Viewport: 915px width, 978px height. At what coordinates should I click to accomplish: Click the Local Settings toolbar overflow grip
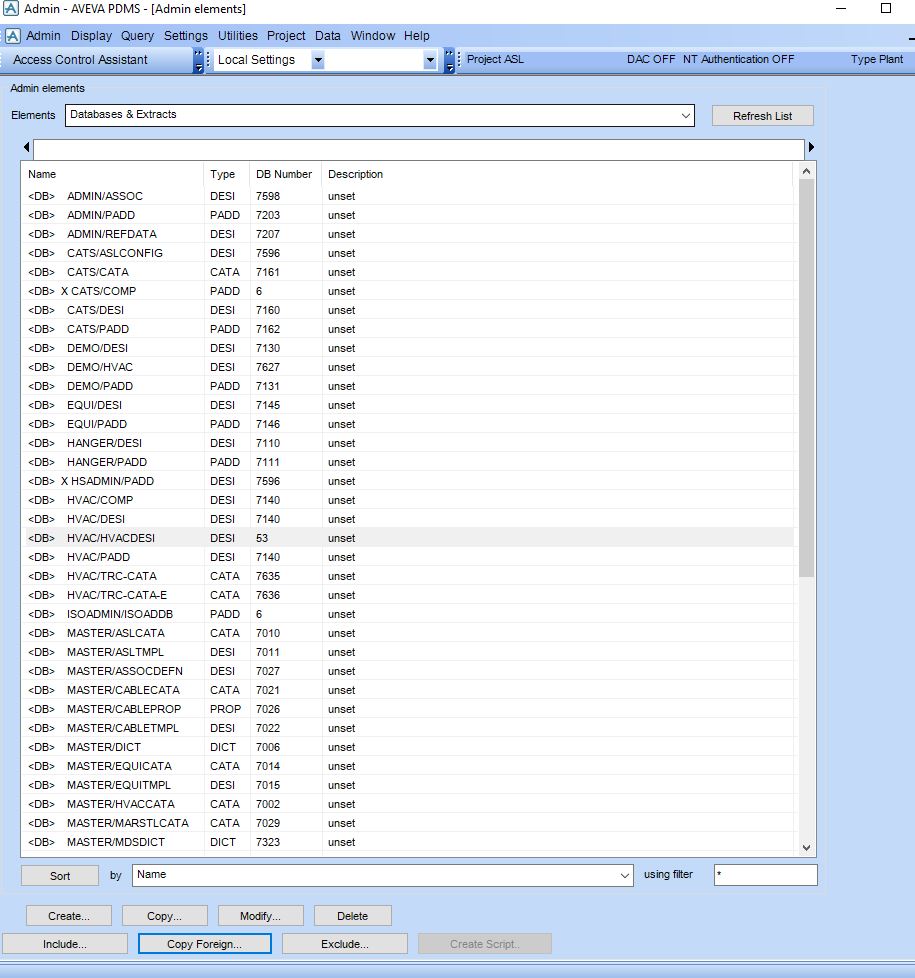pyautogui.click(x=449, y=60)
